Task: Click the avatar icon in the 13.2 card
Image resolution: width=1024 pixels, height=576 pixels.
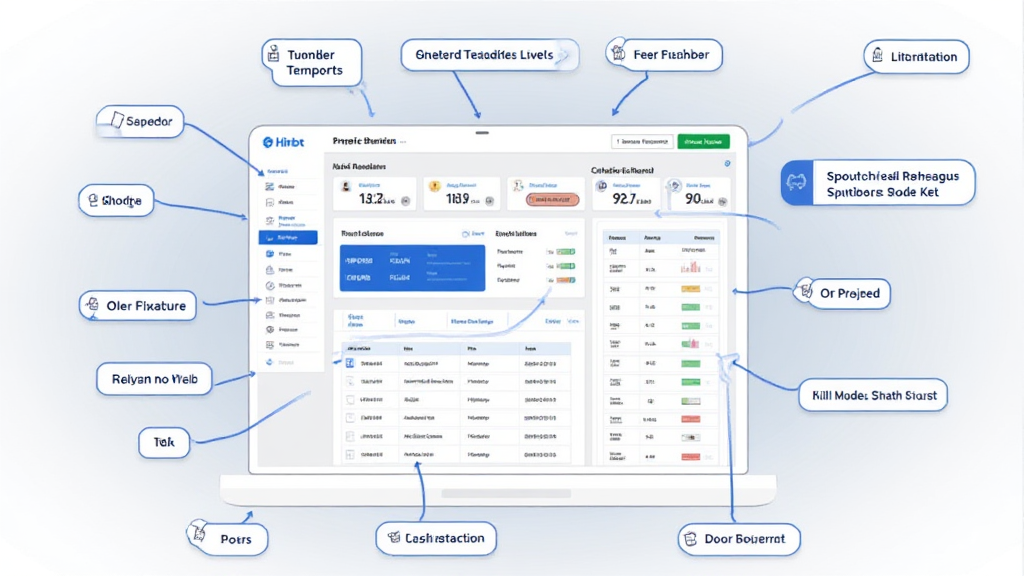Action: click(x=346, y=186)
